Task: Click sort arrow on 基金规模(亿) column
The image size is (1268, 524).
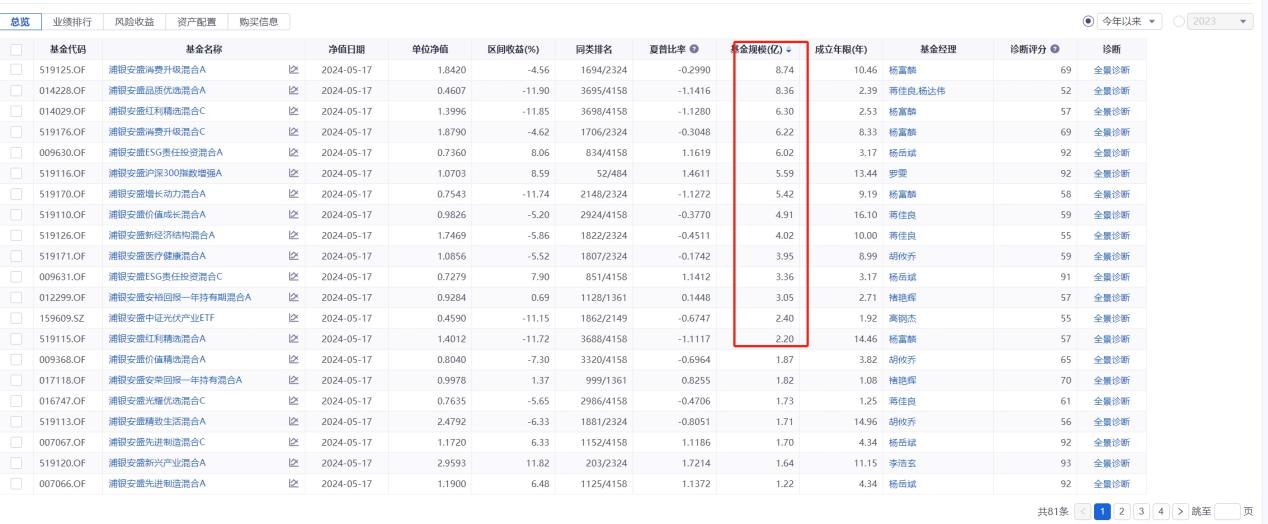Action: coord(789,49)
